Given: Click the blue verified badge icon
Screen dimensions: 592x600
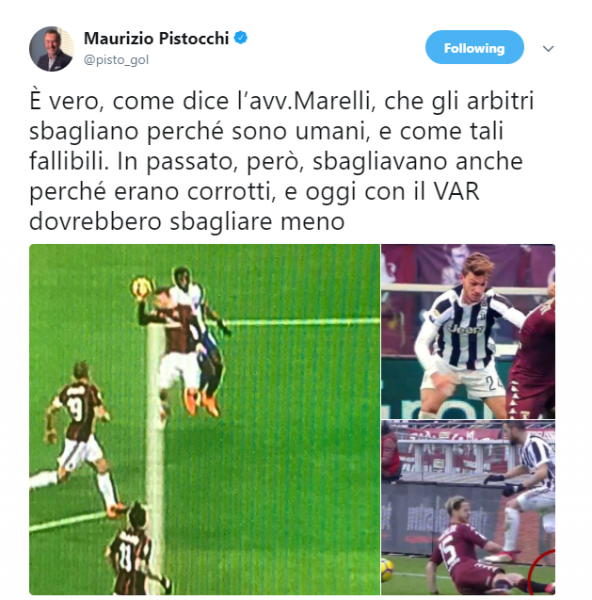Looking at the screenshot, I should coord(241,38).
